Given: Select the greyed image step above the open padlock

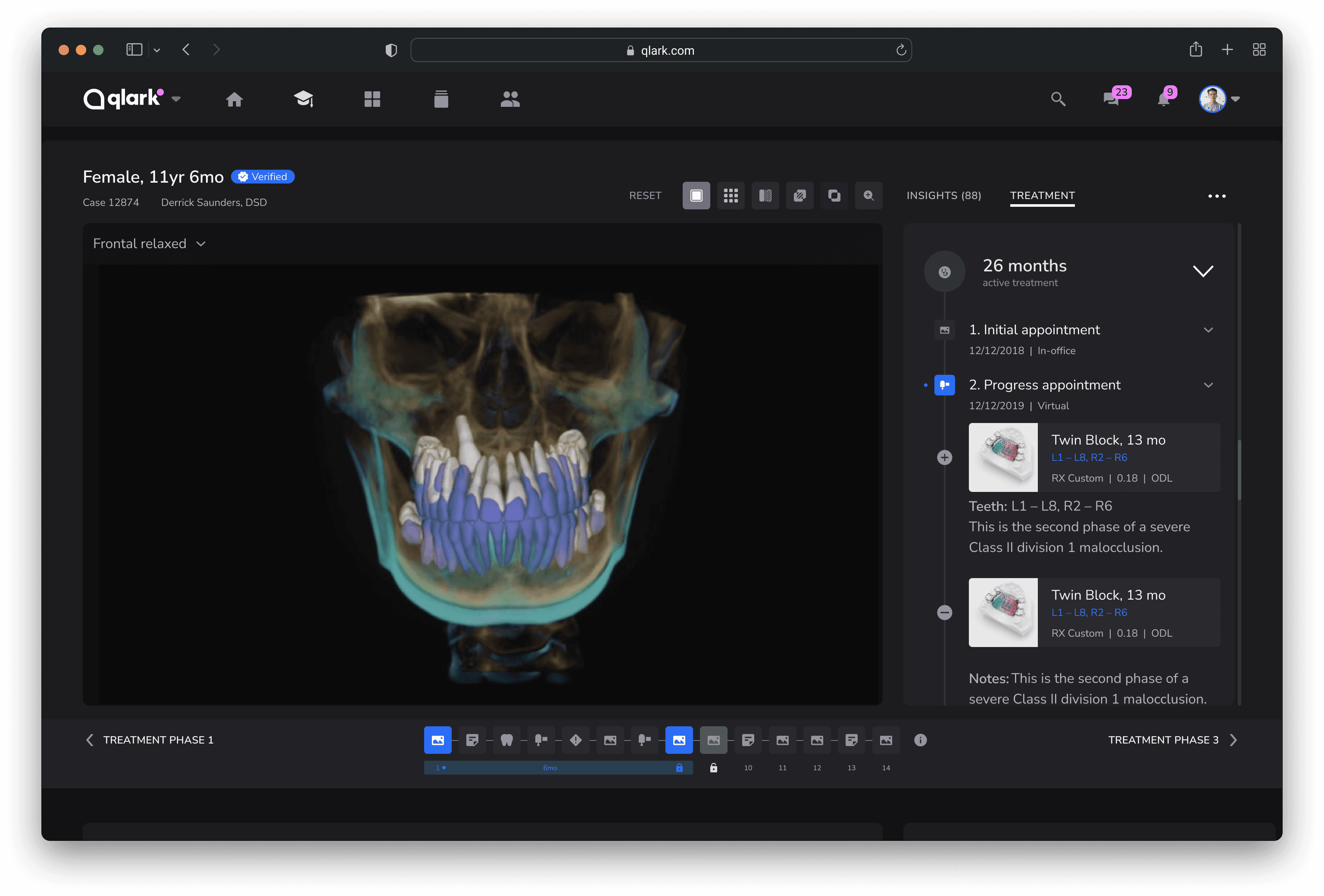Looking at the screenshot, I should [713, 740].
